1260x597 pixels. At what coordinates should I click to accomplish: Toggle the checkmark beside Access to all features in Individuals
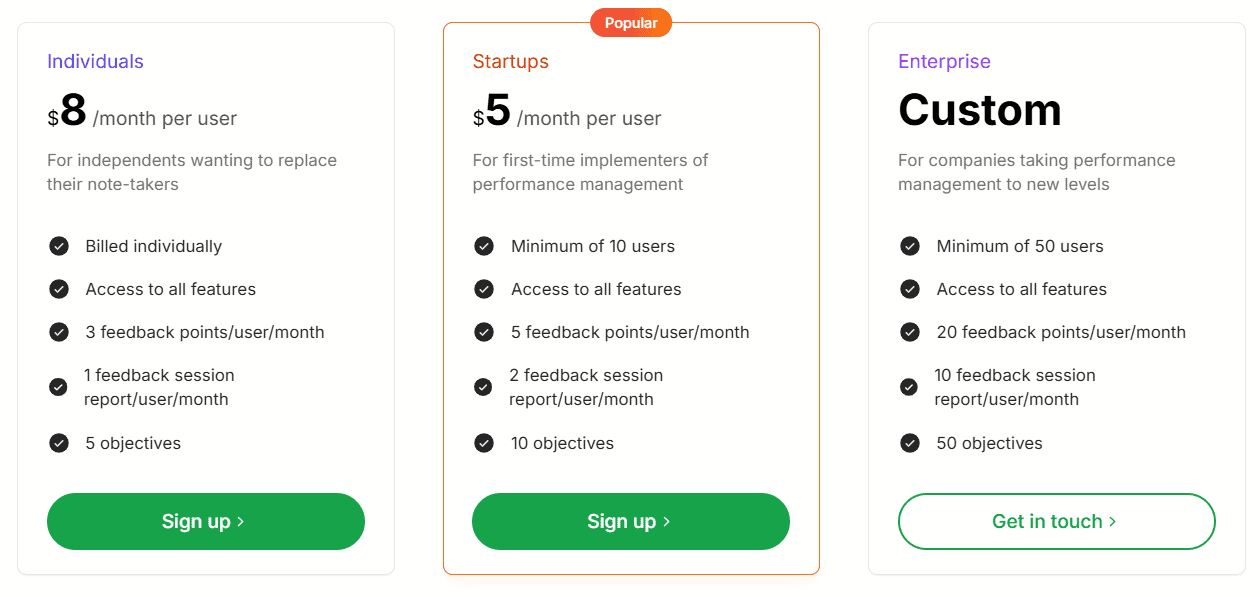point(58,289)
